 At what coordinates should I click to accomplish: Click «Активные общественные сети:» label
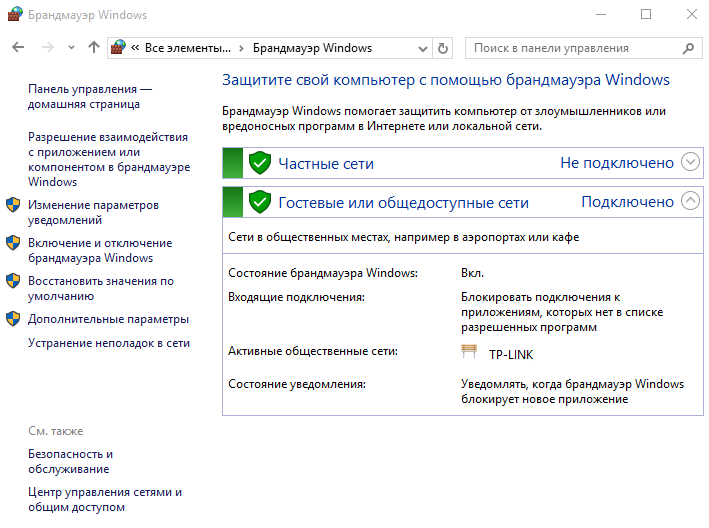[313, 351]
